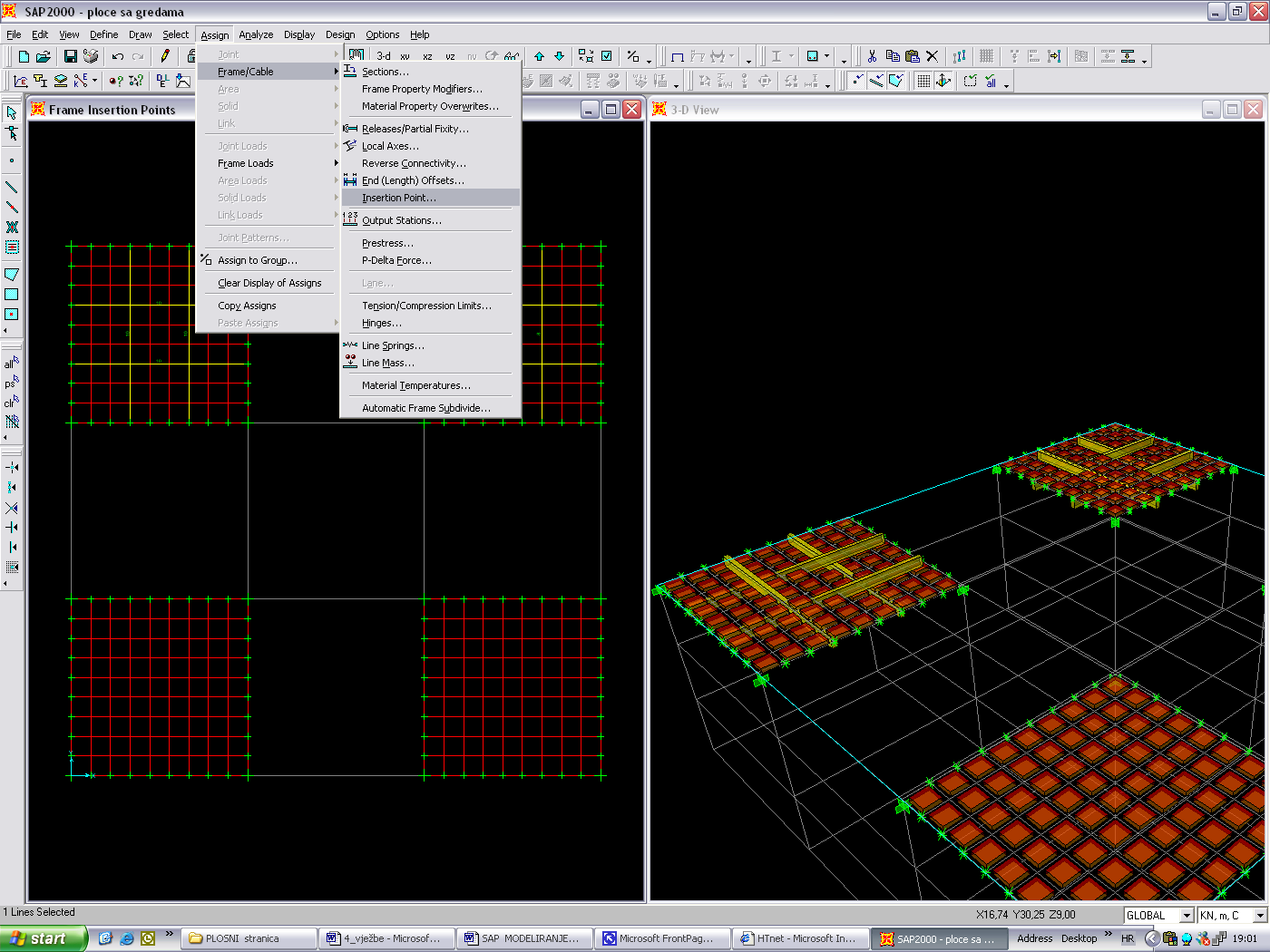Screen dimensions: 1270x952
Task: Switch to Microsoft FrontPage taskbar button
Action: [x=663, y=938]
